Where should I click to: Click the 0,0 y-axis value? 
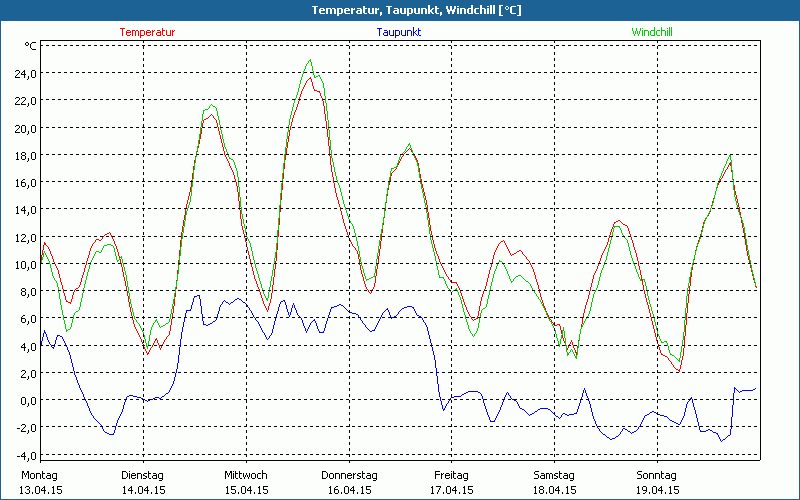28,401
